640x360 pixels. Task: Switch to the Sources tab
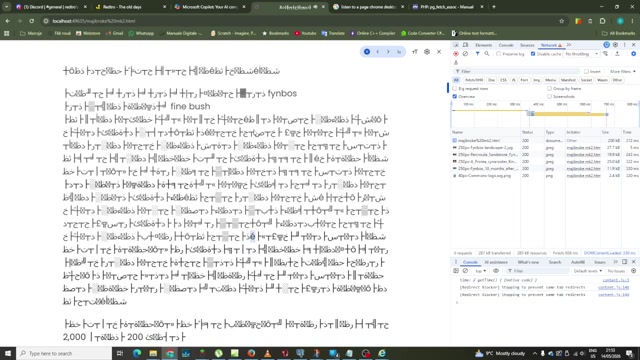(527, 45)
